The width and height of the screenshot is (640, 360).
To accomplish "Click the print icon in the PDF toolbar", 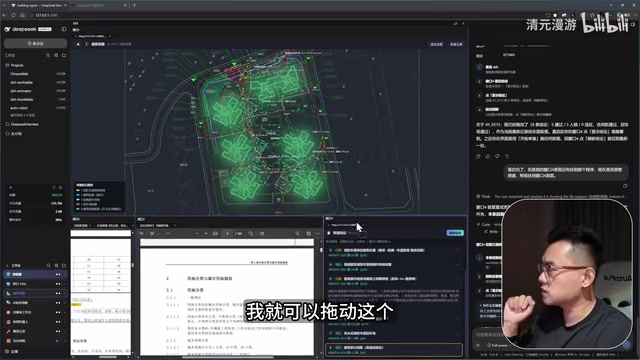I will 309,233.
